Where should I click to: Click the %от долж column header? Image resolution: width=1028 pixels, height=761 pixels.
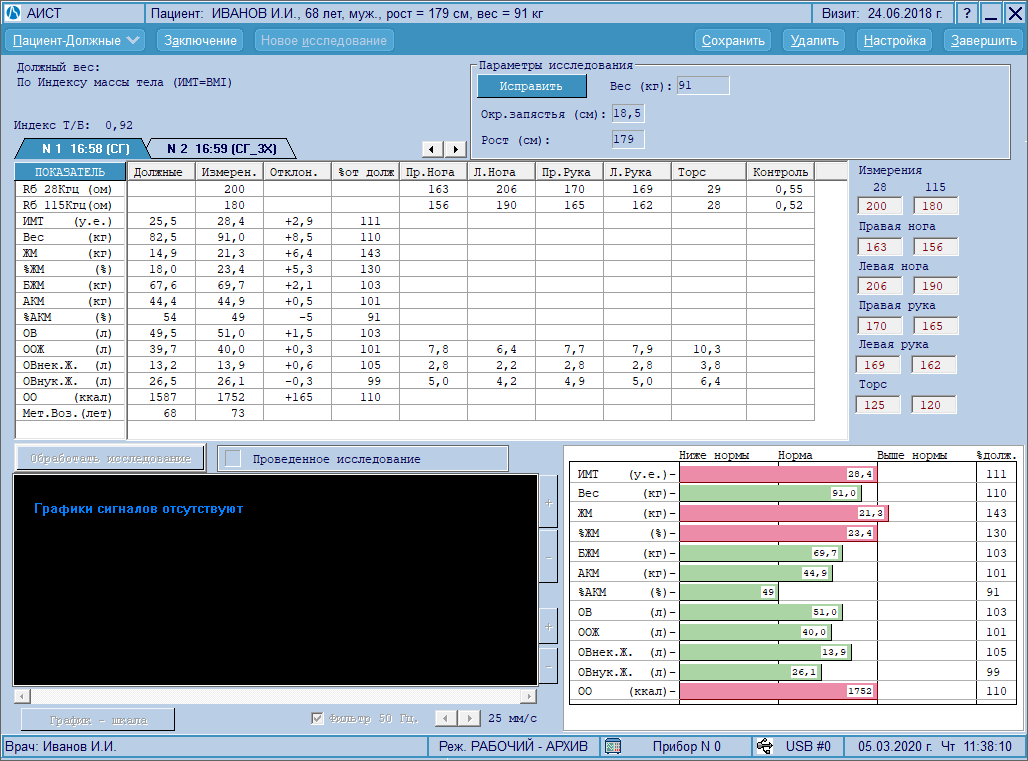tap(366, 172)
